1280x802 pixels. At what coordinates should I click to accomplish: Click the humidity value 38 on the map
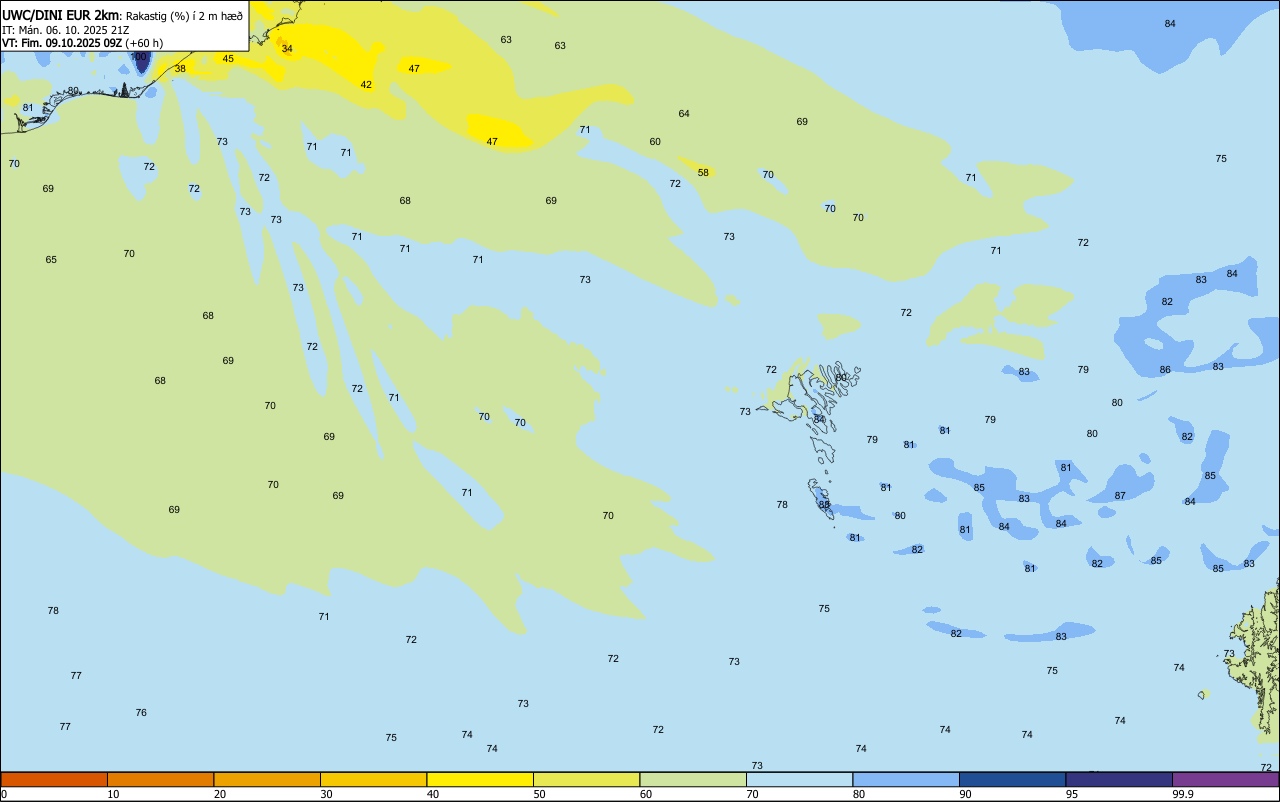coord(180,69)
